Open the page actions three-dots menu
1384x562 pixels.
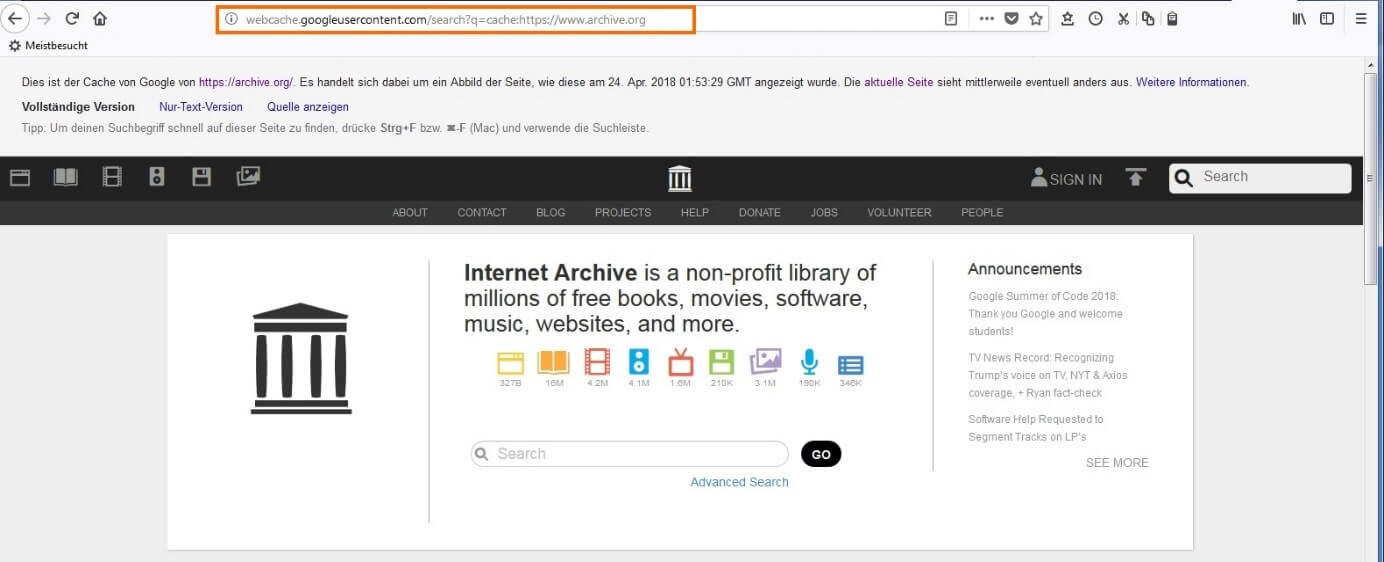986,19
